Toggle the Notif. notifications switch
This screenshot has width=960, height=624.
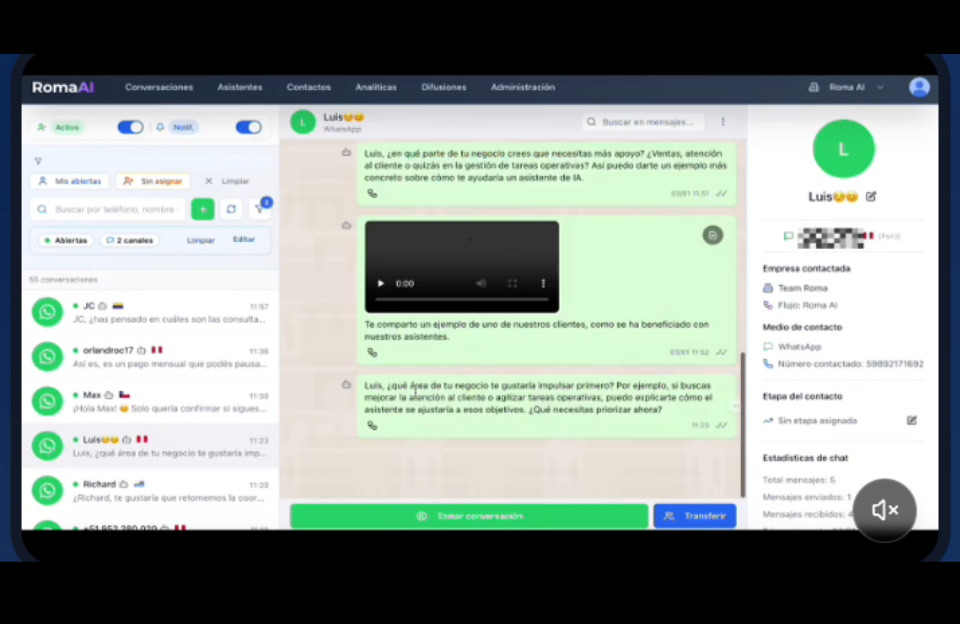(x=248, y=127)
